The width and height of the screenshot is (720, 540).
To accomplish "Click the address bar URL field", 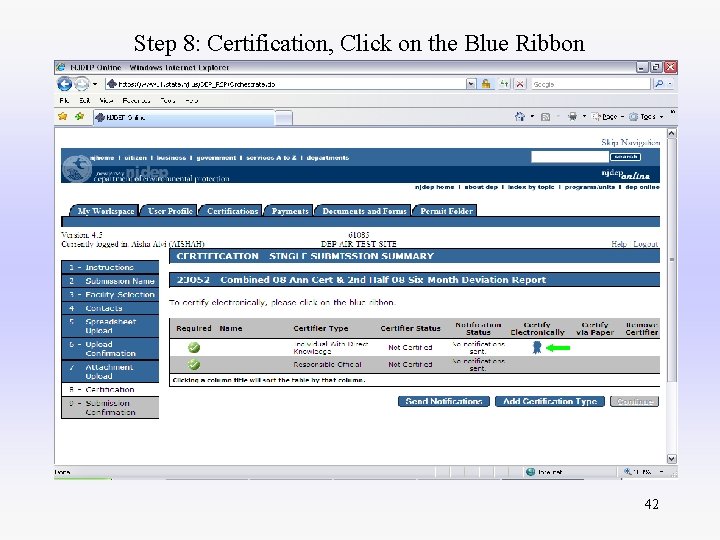I will coord(286,84).
